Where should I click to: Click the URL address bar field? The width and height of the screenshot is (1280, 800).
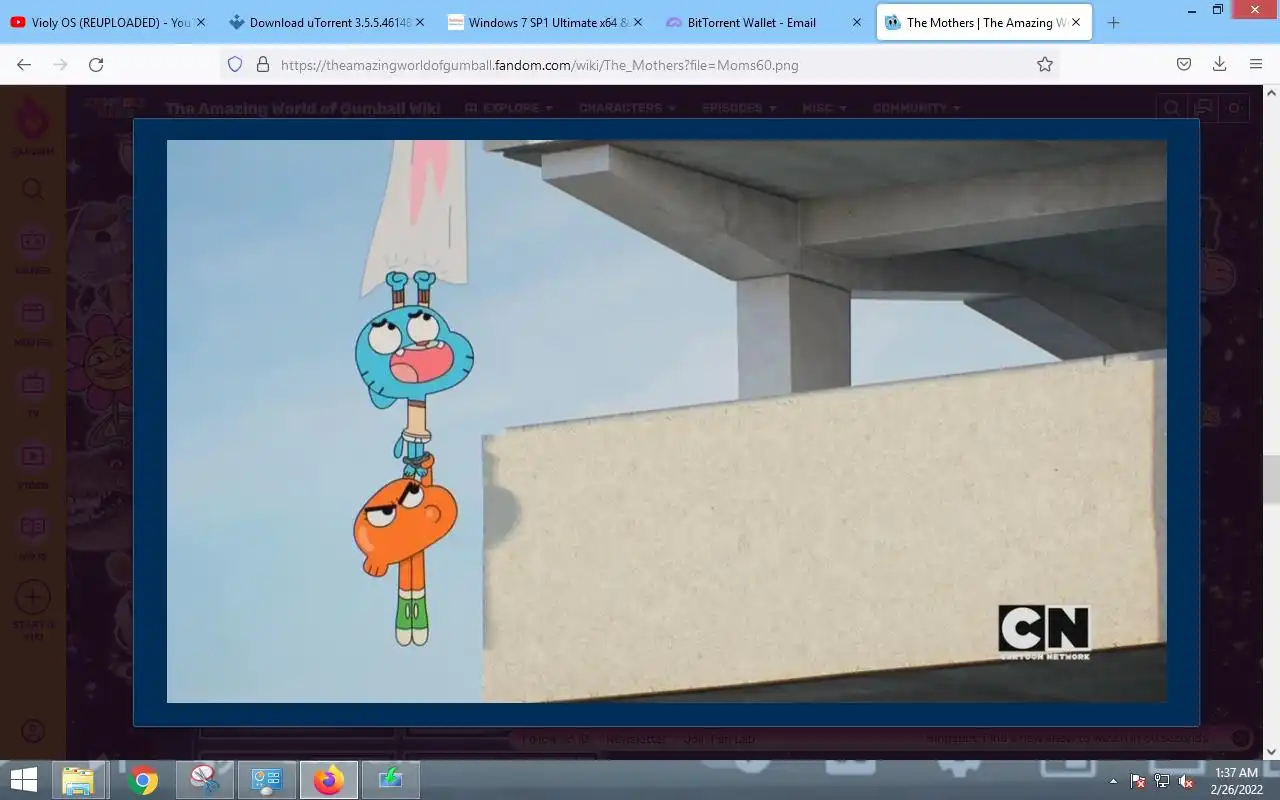[640, 64]
